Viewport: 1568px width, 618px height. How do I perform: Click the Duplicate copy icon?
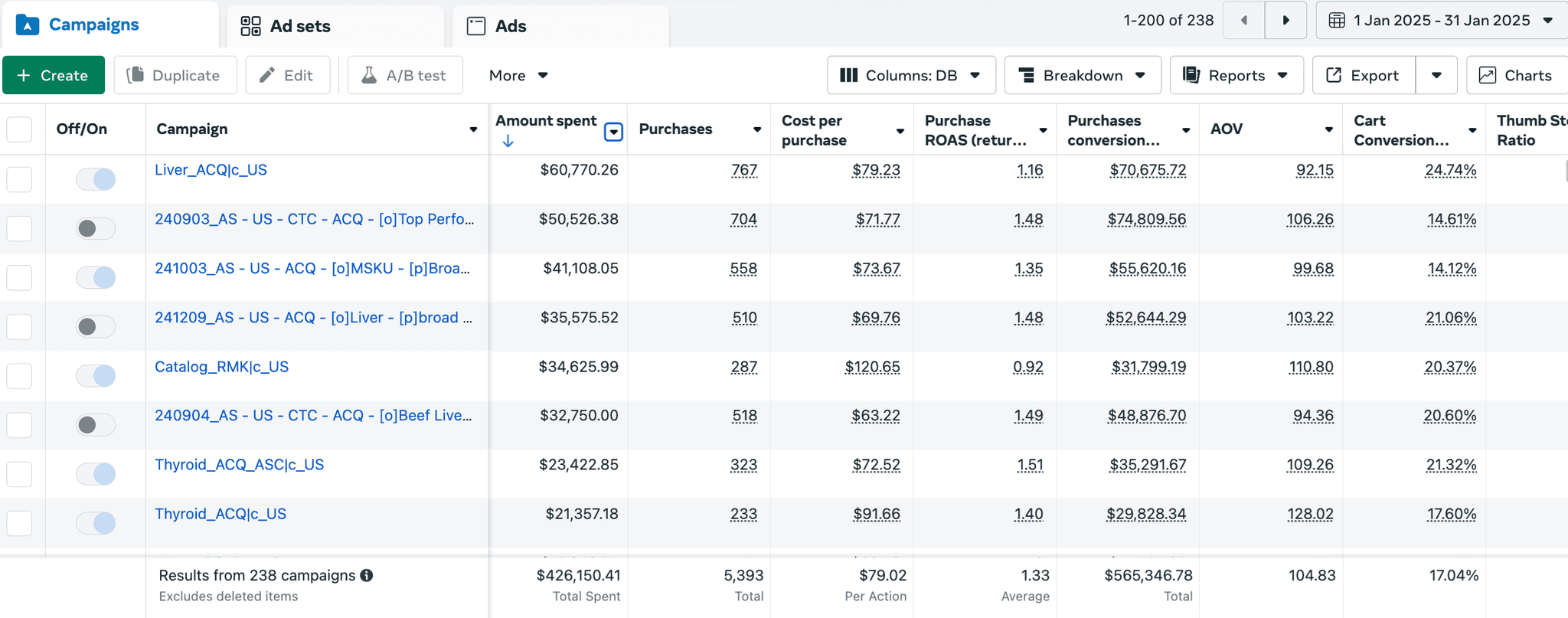[136, 75]
